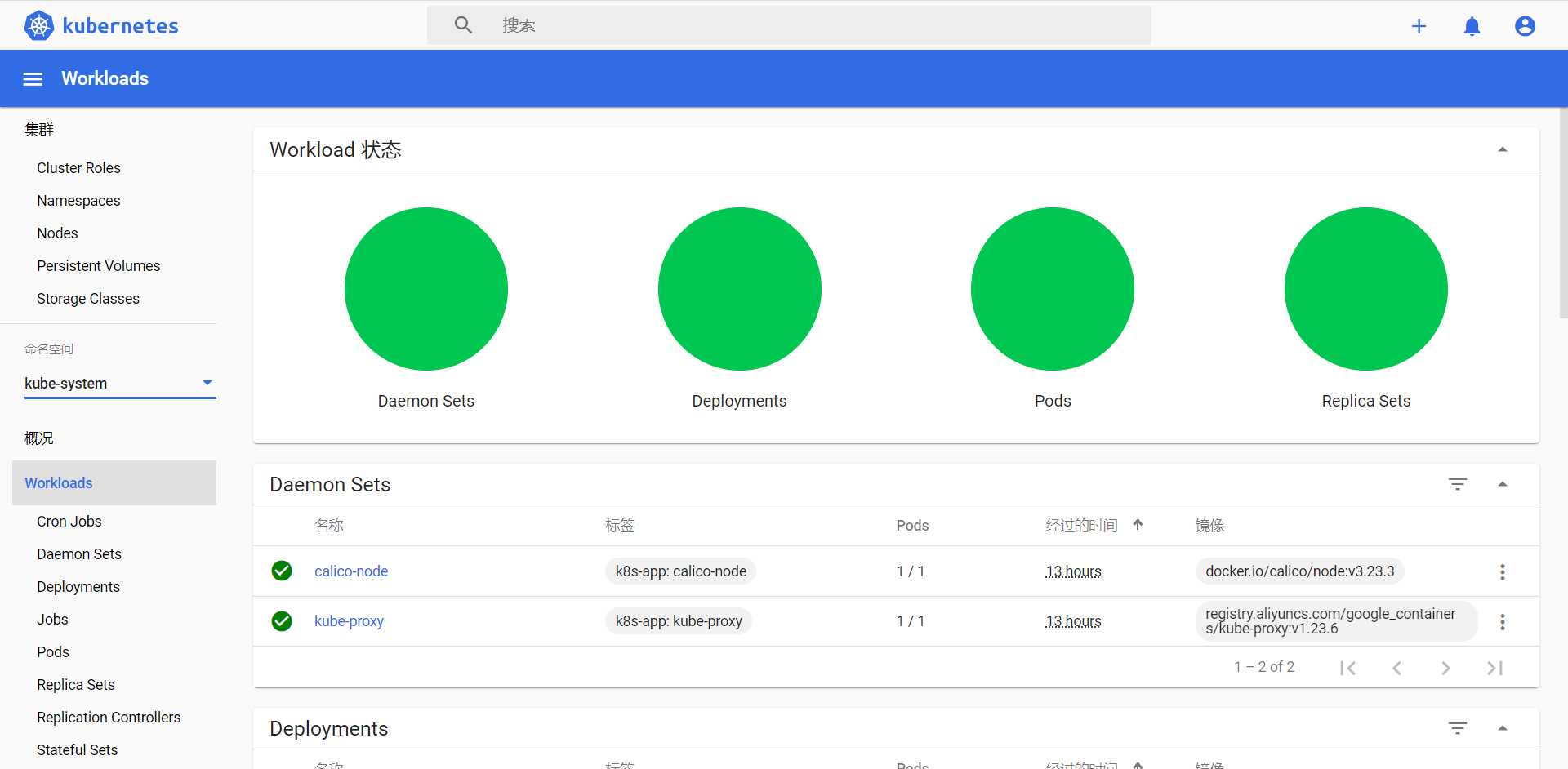The width and height of the screenshot is (1568, 769).
Task: Click calico-node green status check icon
Action: tap(282, 571)
